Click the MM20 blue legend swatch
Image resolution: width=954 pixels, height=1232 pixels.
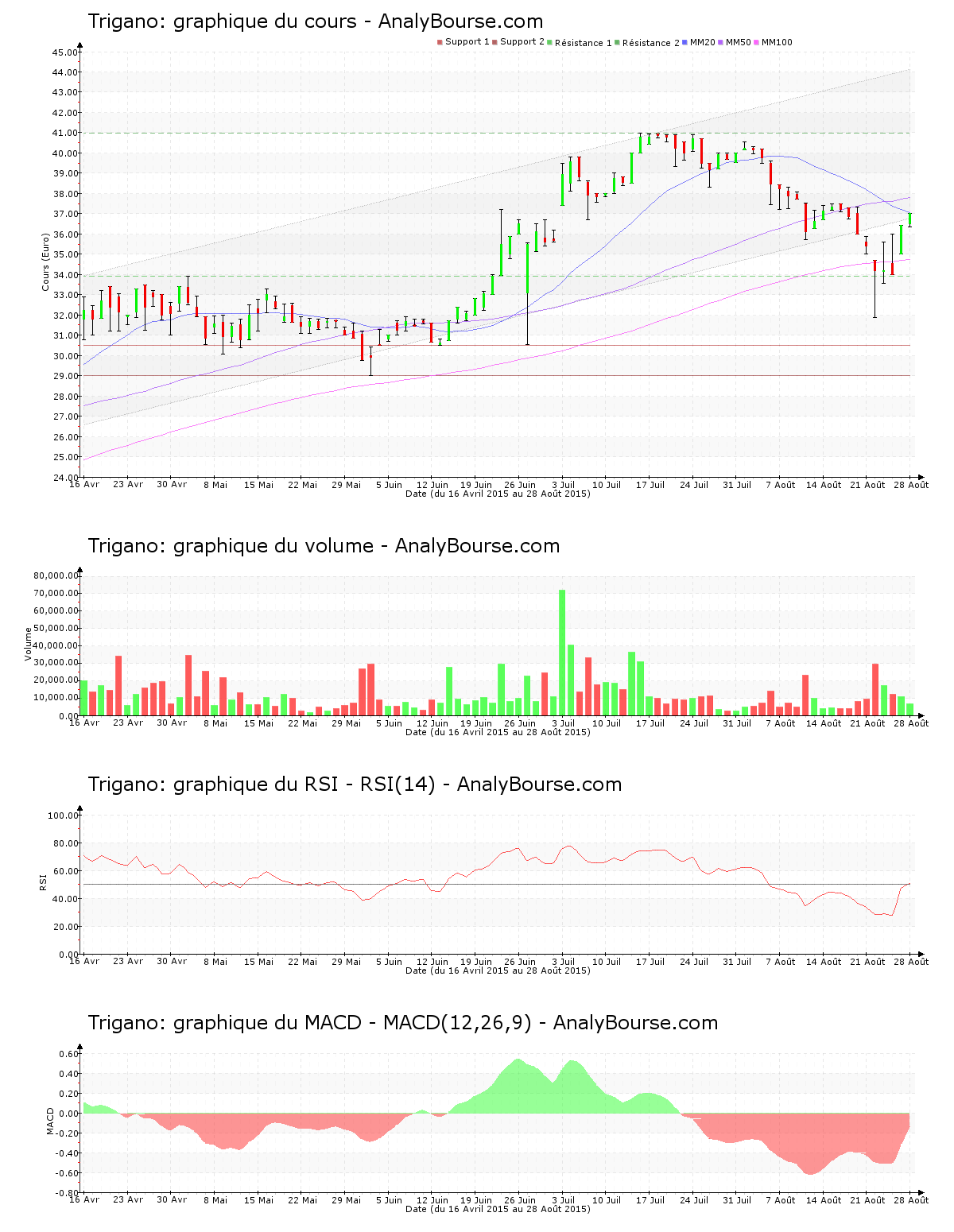coord(685,42)
